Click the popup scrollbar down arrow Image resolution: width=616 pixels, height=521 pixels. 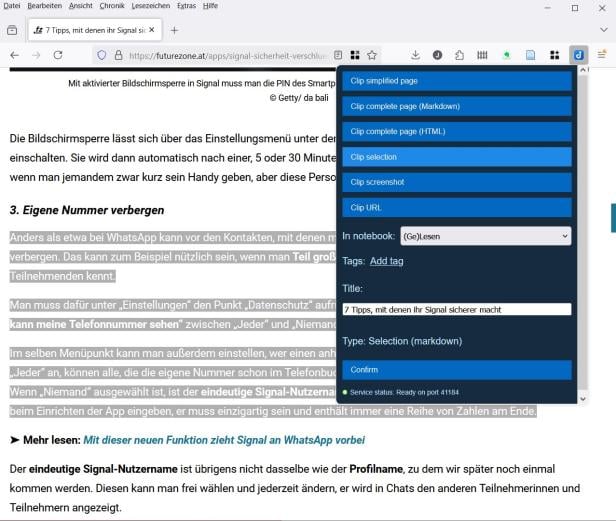click(583, 399)
